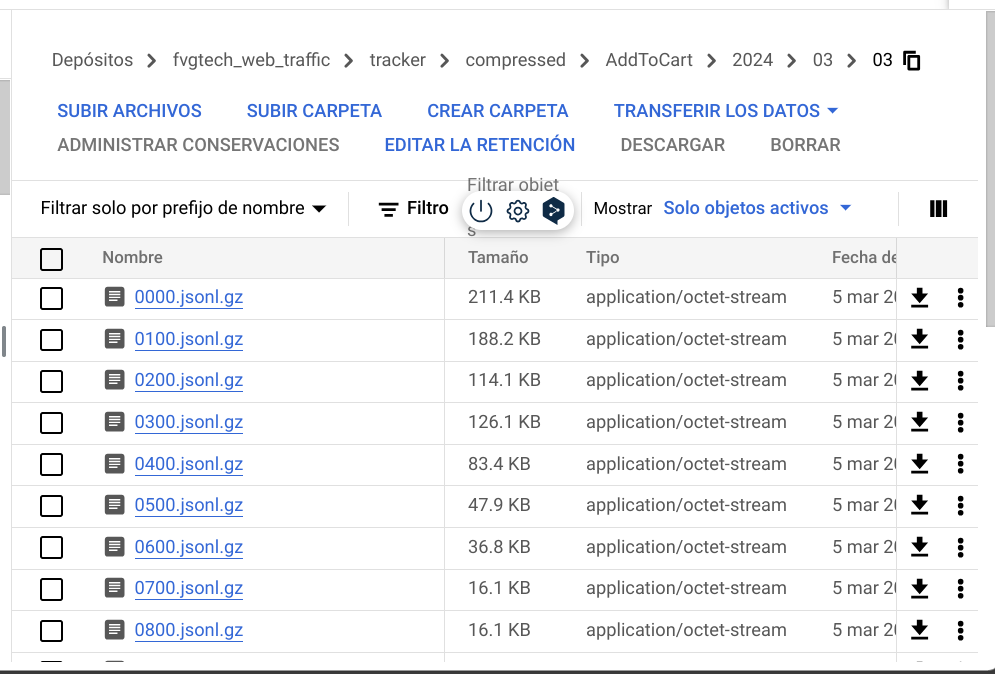Open more actions for 0800.jsonl.gz
Image resolution: width=995 pixels, height=674 pixels.
(961, 630)
